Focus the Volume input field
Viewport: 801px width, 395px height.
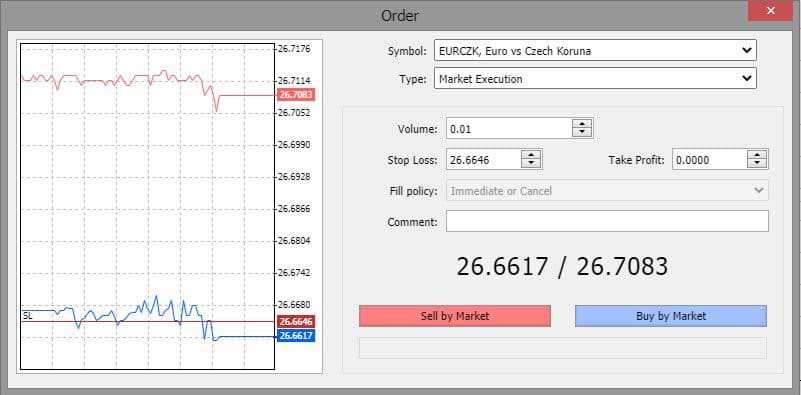(509, 129)
